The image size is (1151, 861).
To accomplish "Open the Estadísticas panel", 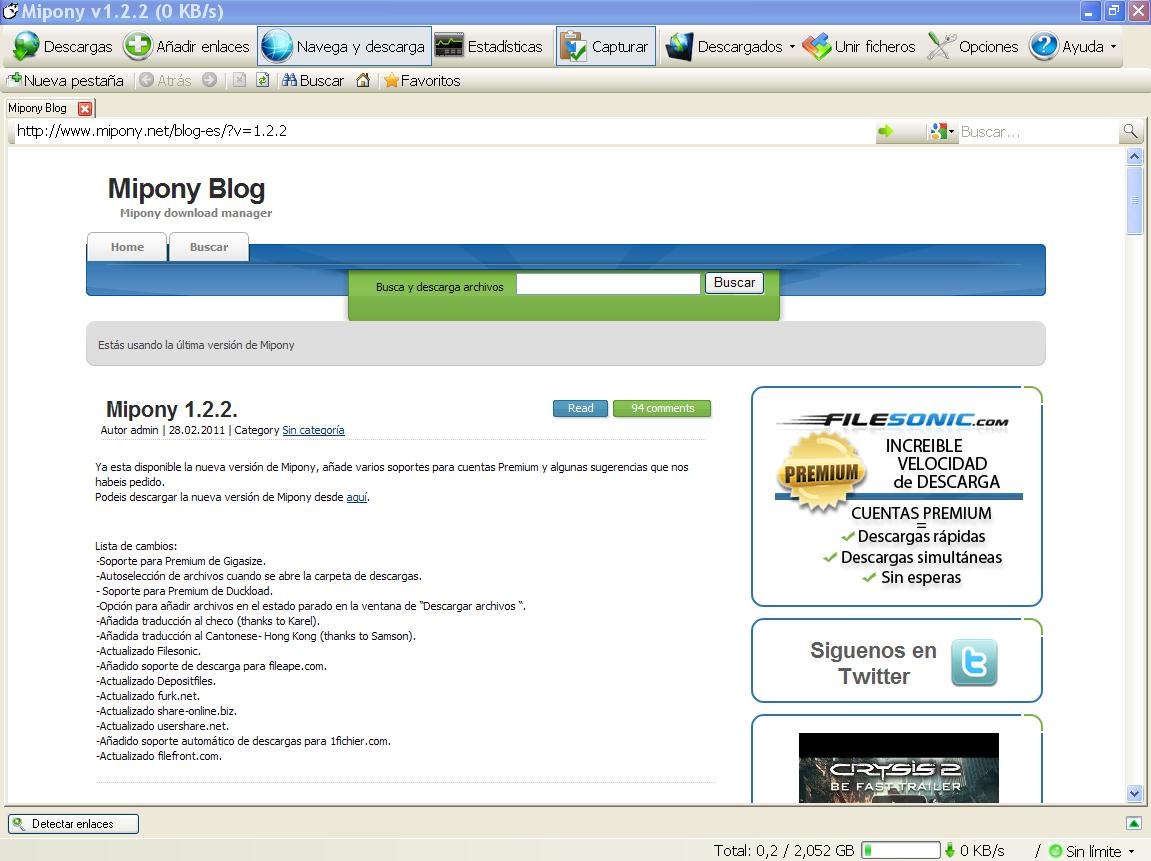I will coord(489,46).
